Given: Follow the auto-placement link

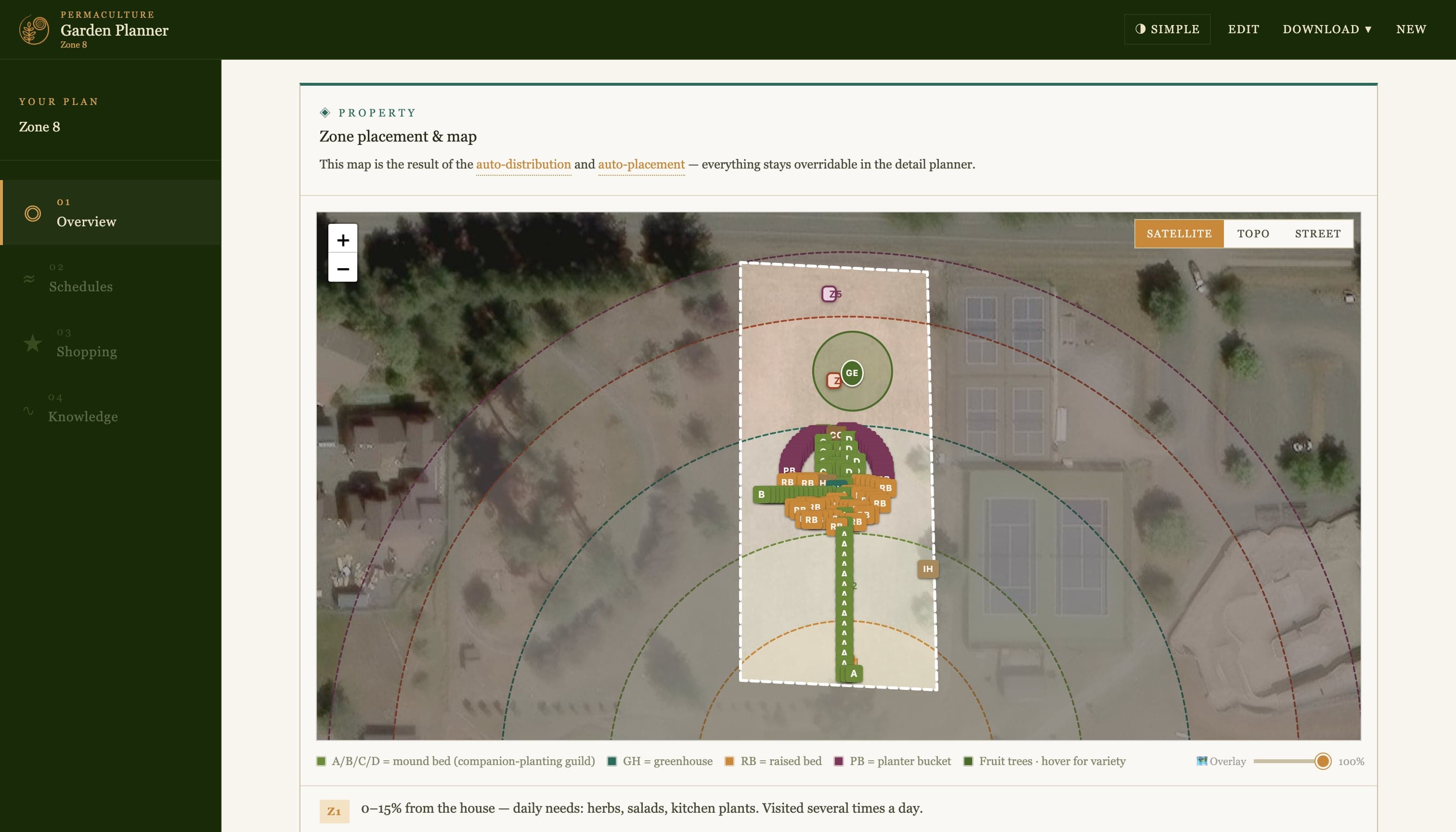Looking at the screenshot, I should 641,165.
